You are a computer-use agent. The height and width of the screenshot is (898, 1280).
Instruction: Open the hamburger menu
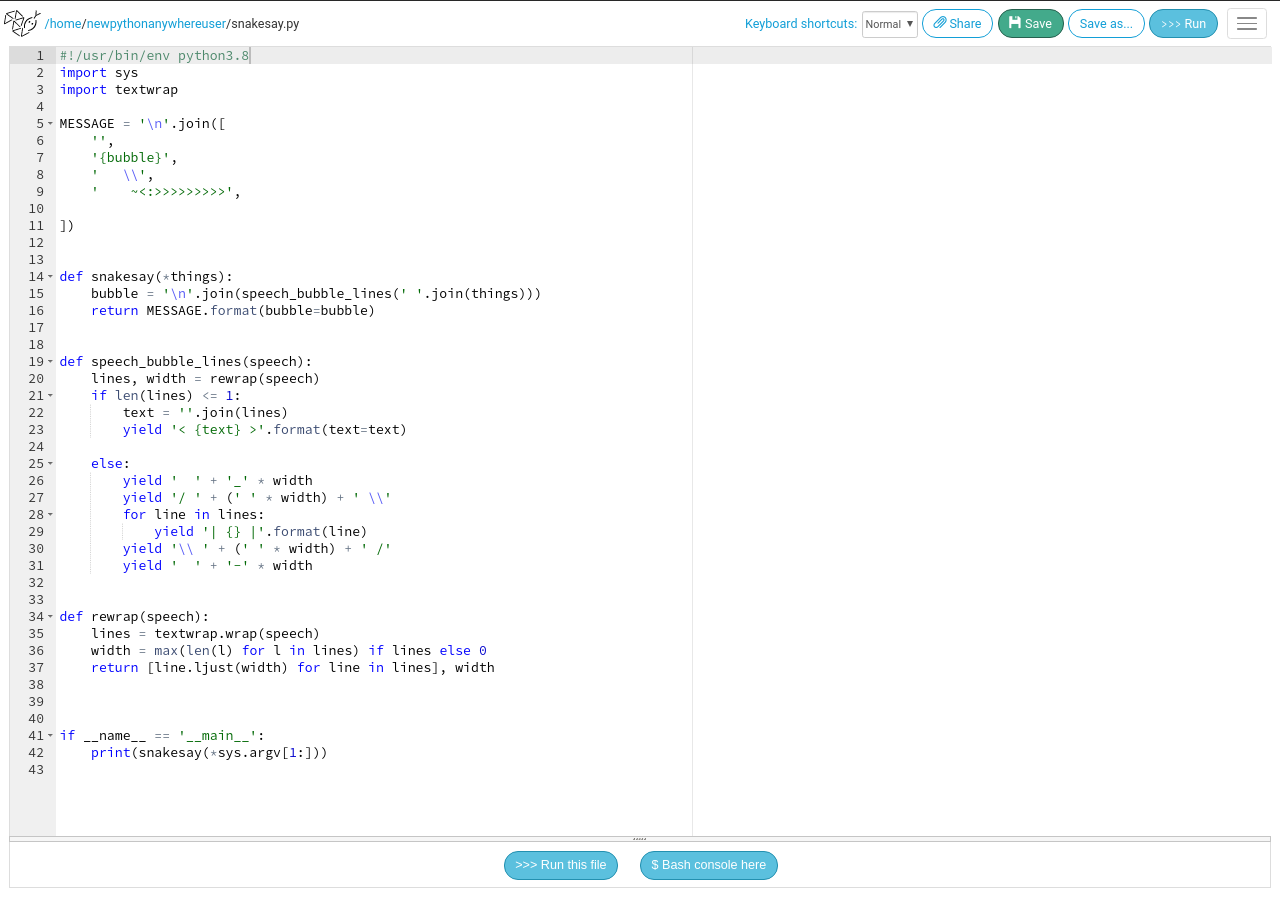[1246, 23]
